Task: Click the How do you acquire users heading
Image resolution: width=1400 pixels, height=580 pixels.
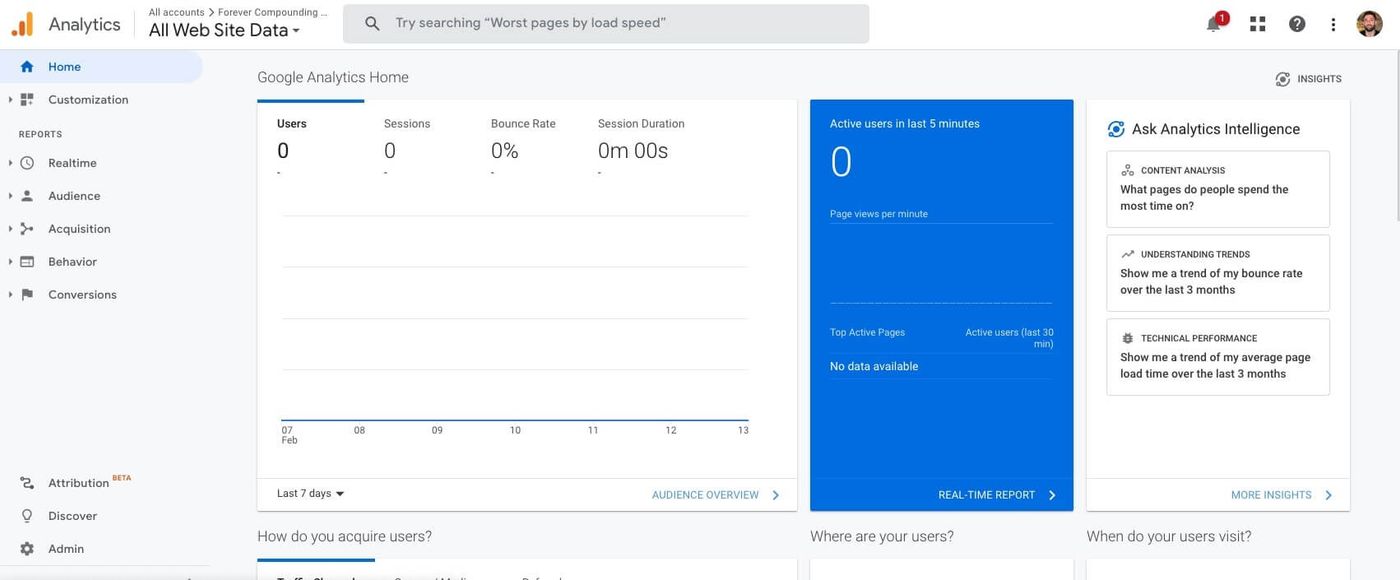Action: (344, 536)
